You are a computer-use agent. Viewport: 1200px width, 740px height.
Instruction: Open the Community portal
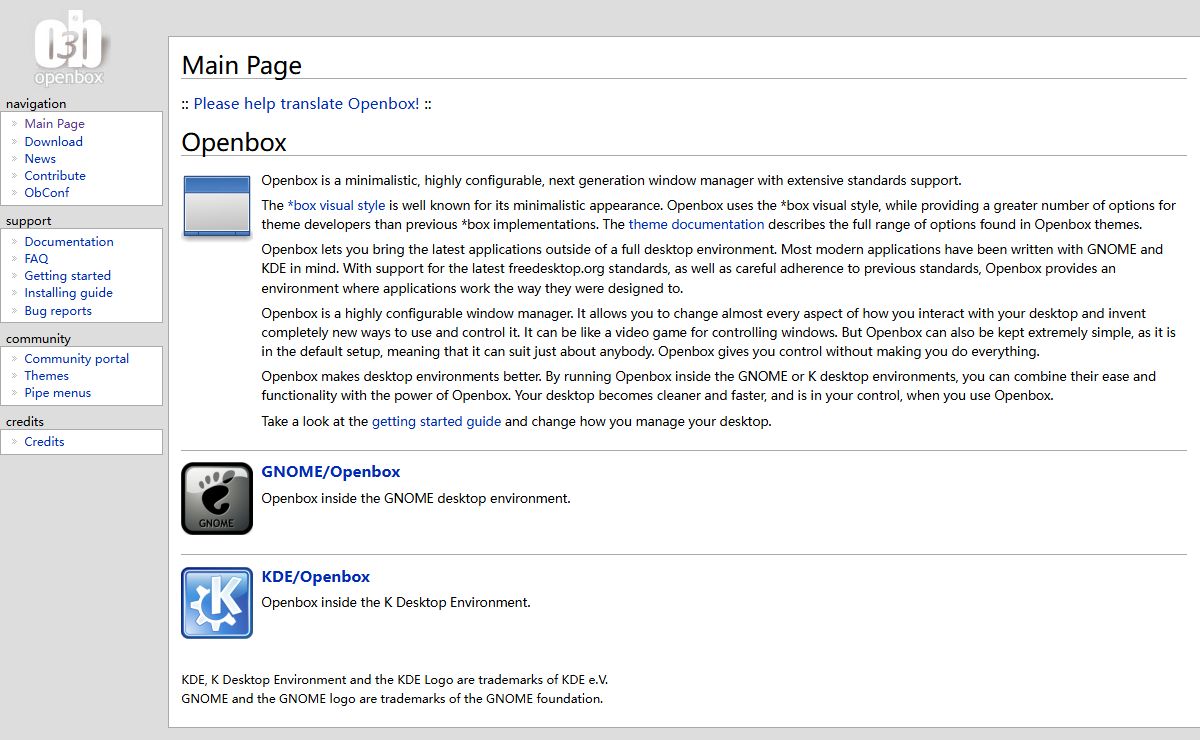point(77,359)
